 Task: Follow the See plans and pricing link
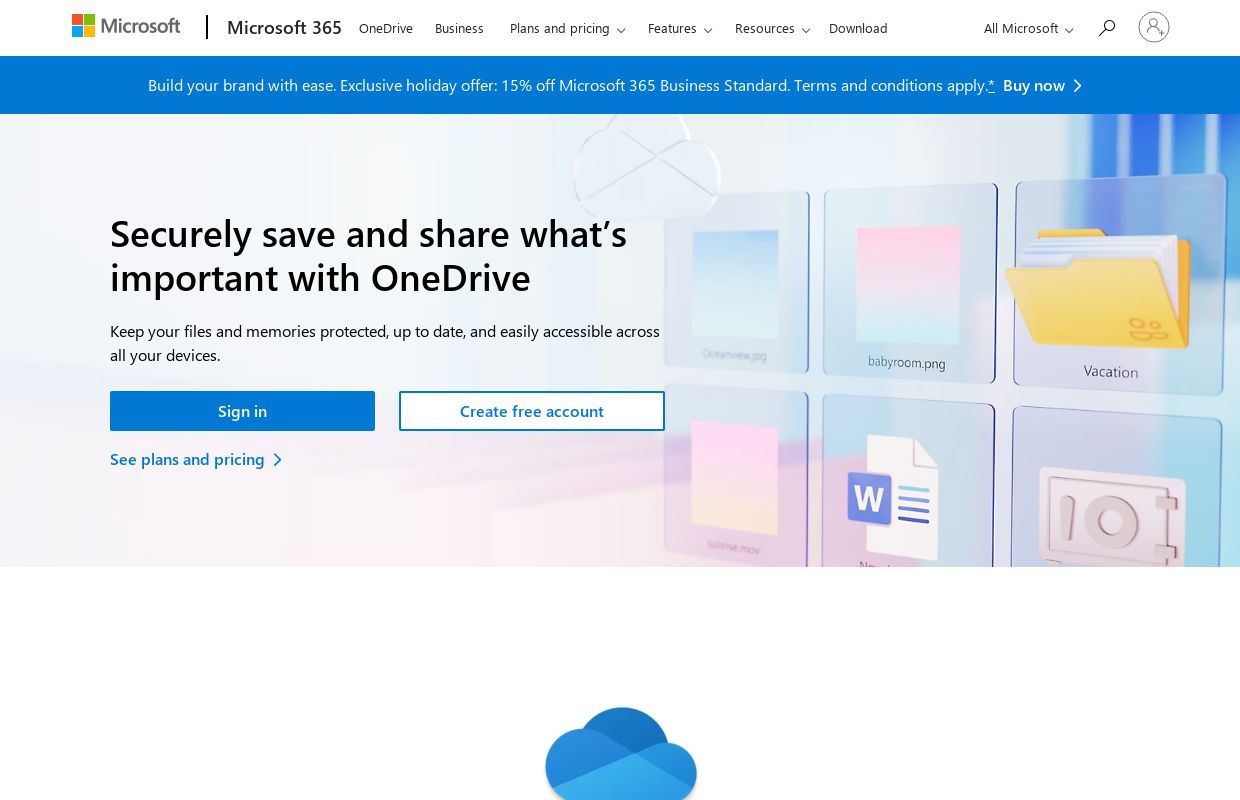pyautogui.click(x=196, y=459)
